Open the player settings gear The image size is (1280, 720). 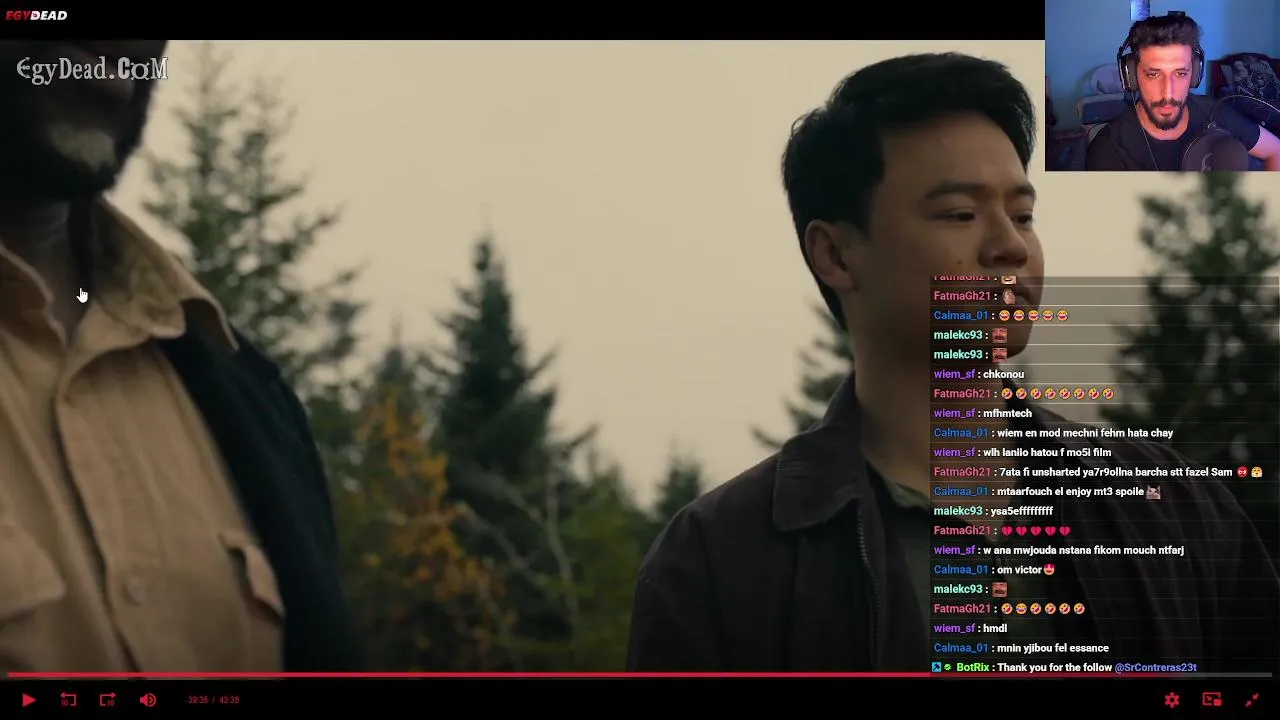coord(1172,700)
